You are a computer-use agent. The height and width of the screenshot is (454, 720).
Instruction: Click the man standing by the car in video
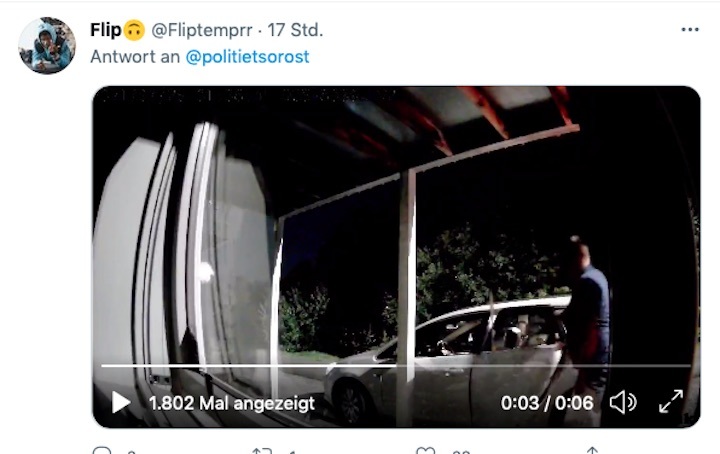coord(585,321)
